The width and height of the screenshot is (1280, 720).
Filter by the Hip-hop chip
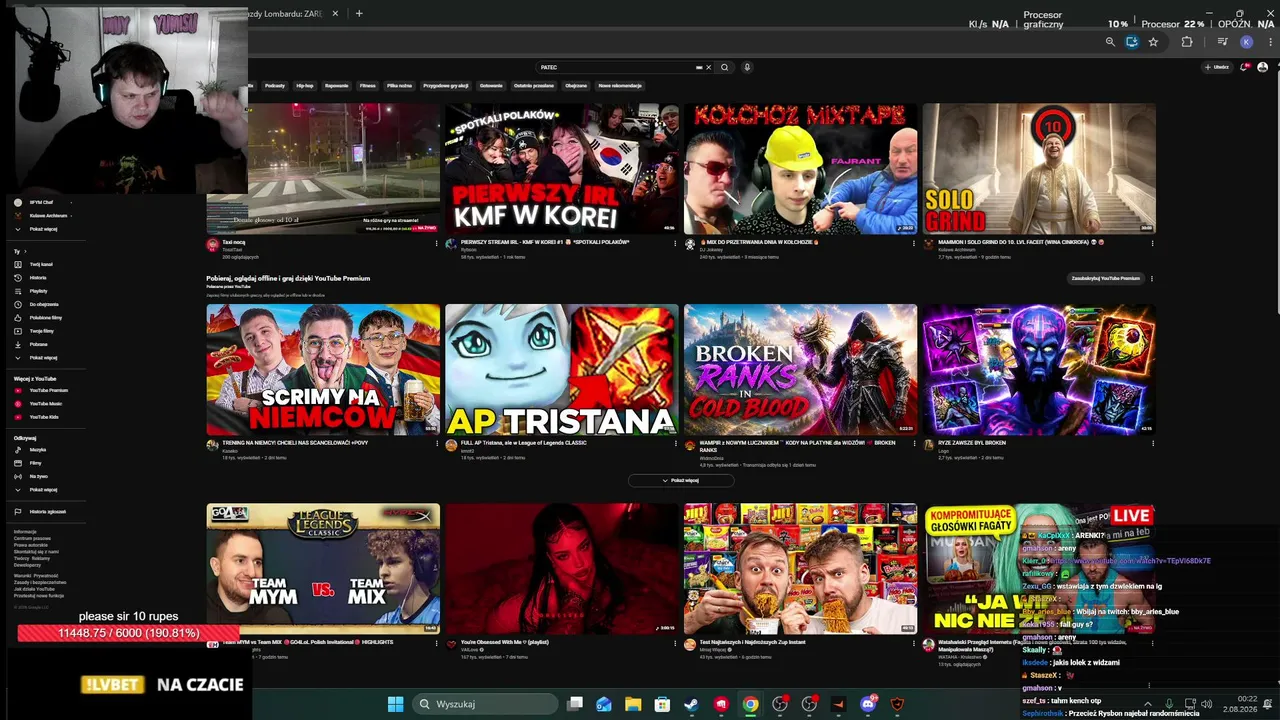click(304, 86)
